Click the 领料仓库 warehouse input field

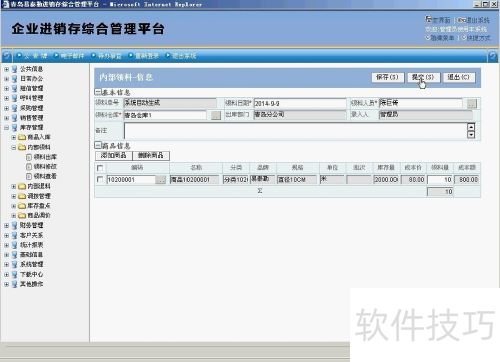tap(165, 115)
